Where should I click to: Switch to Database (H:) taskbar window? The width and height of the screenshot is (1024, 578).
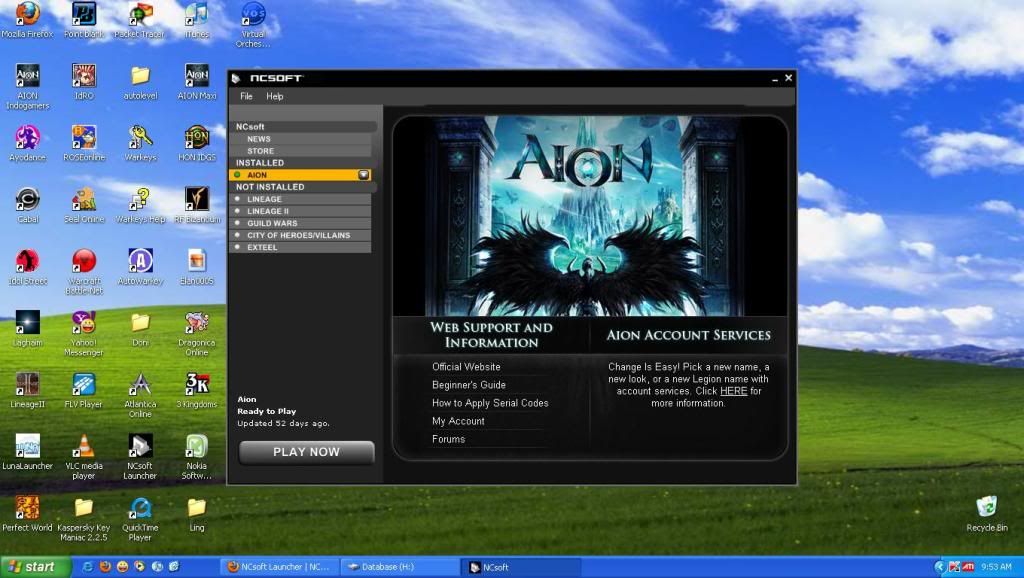click(x=402, y=567)
